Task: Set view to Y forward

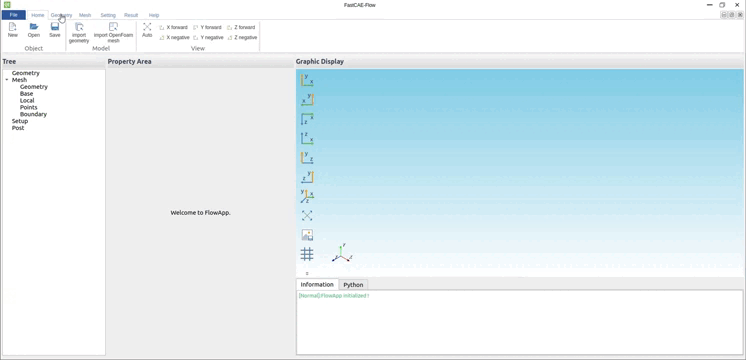Action: [x=207, y=28]
